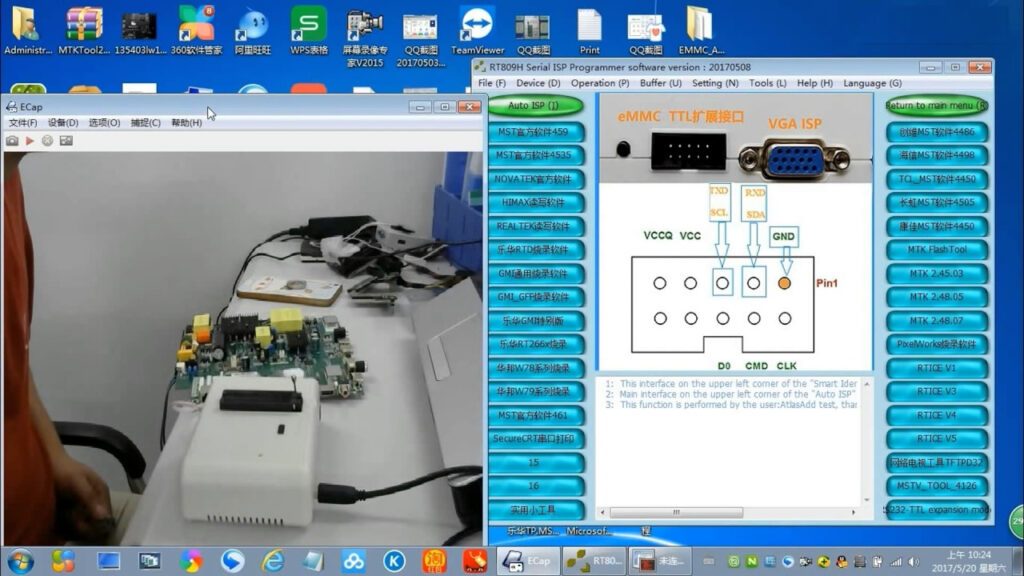The image size is (1024, 576).
Task: Click the button labeled 15
Action: (x=535, y=462)
